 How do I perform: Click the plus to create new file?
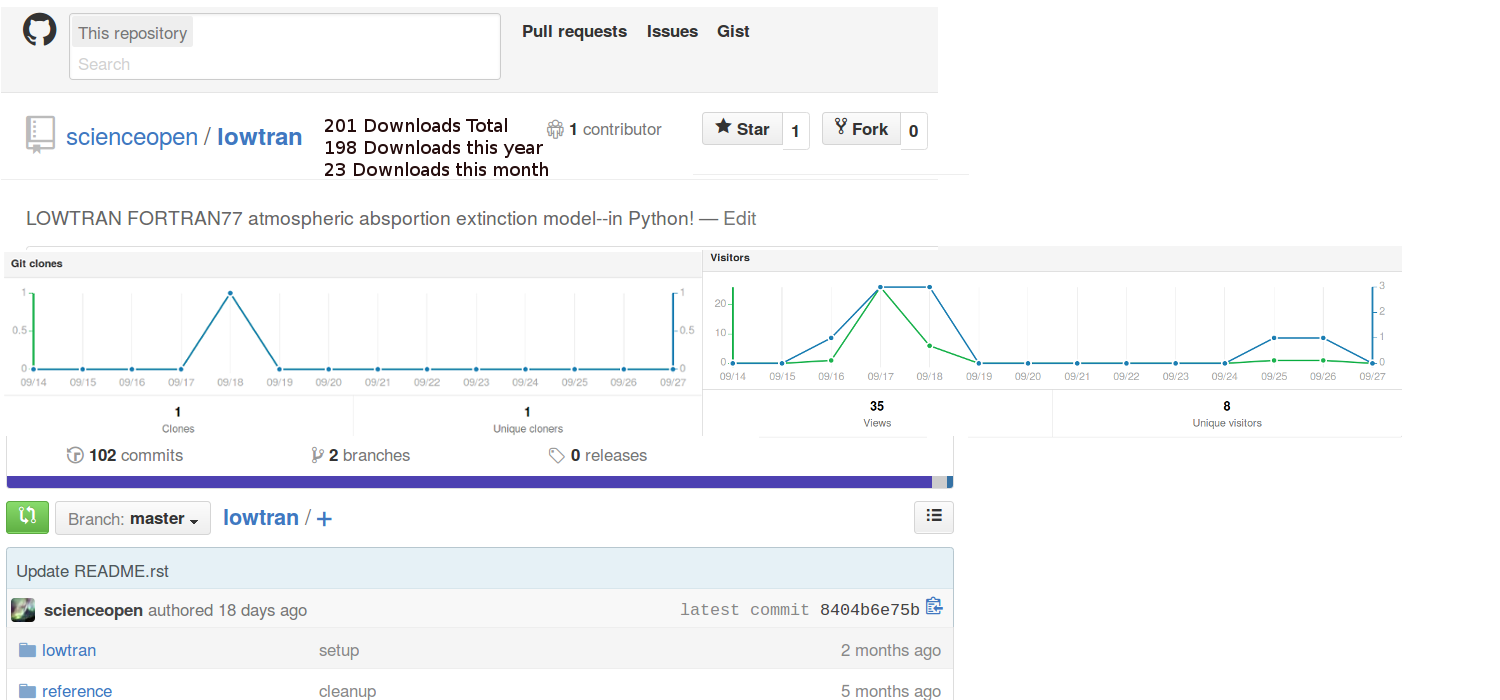[x=324, y=519]
